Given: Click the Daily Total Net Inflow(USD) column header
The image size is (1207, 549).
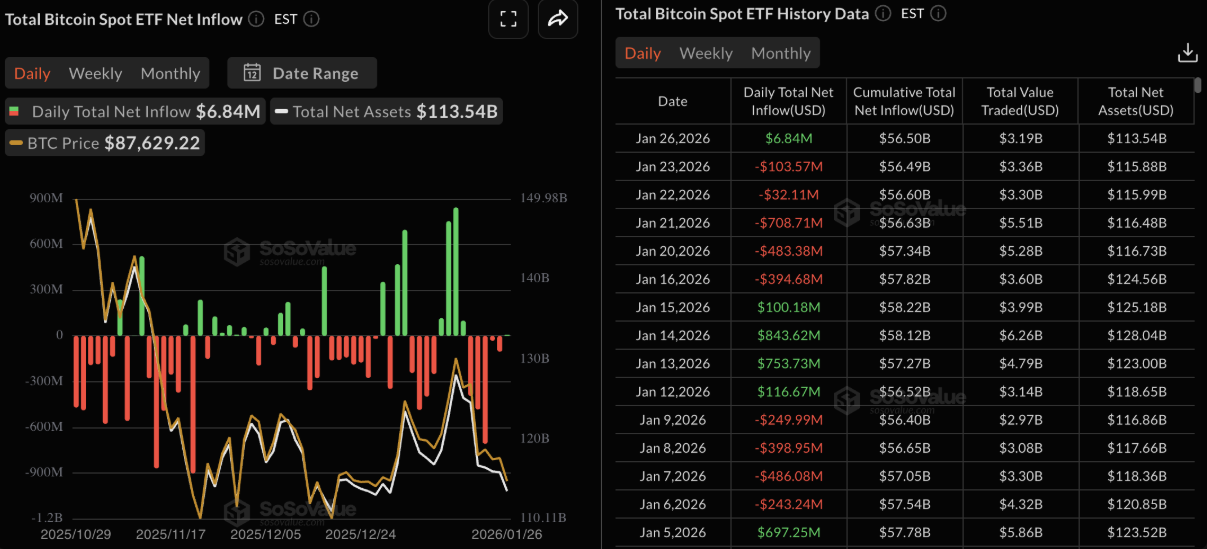Looking at the screenshot, I should 791,101.
